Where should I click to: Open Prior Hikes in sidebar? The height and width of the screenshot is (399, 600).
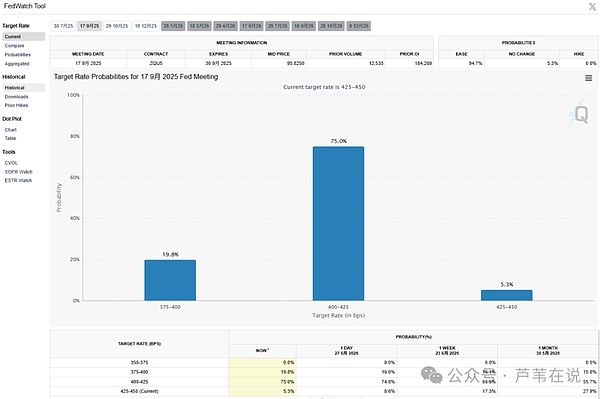tap(16, 105)
